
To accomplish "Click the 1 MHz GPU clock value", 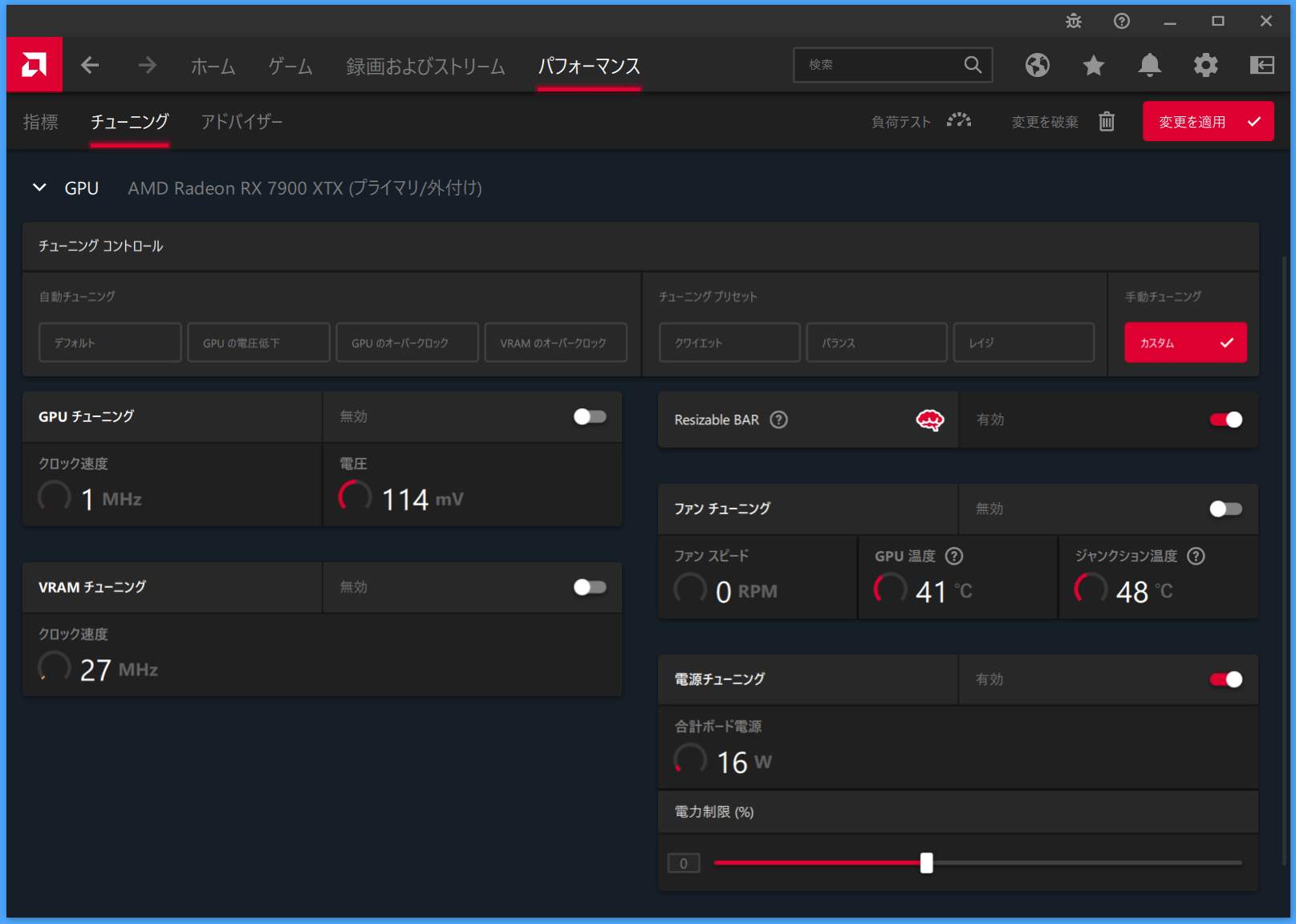I will (x=112, y=500).
